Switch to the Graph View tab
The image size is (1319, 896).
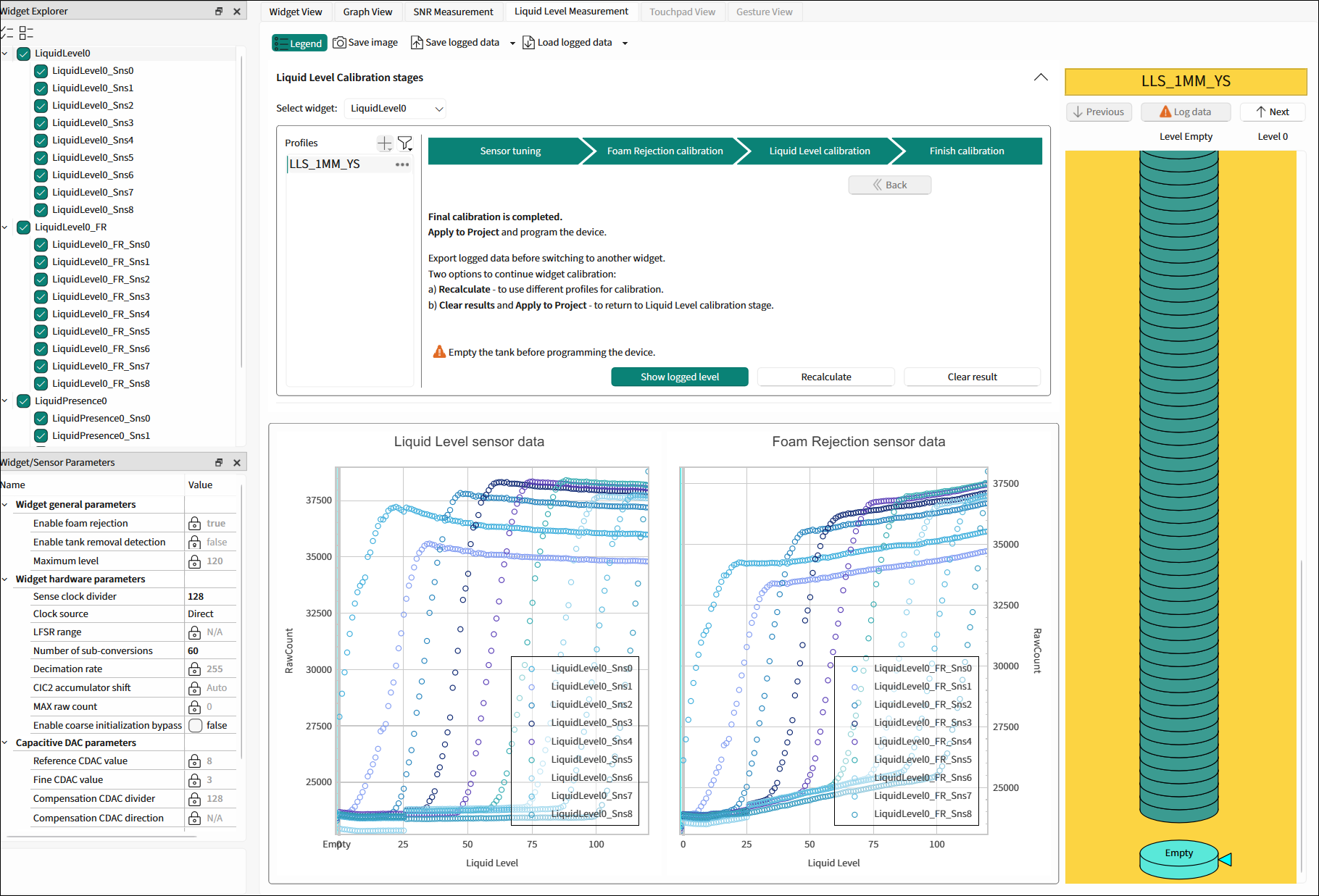pos(367,12)
